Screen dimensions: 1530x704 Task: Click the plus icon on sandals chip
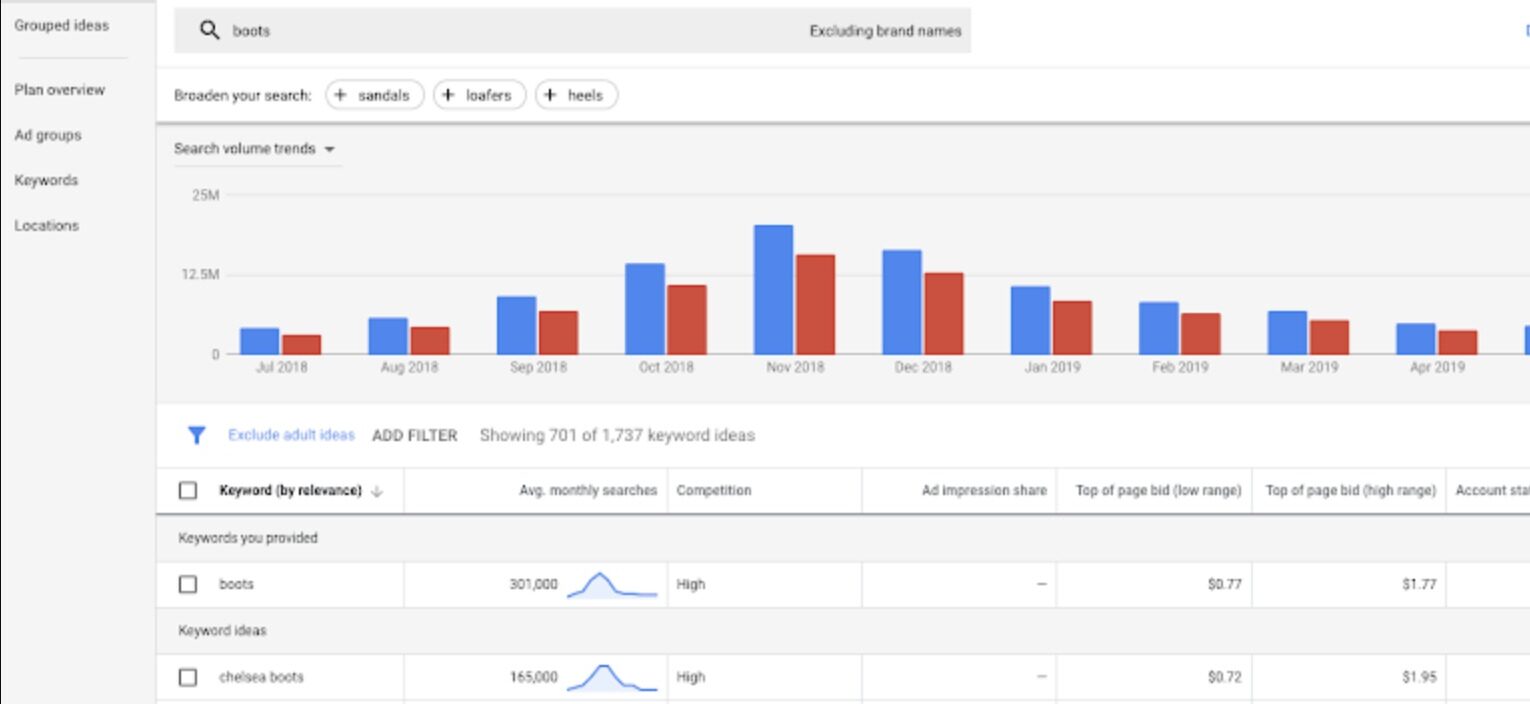341,95
